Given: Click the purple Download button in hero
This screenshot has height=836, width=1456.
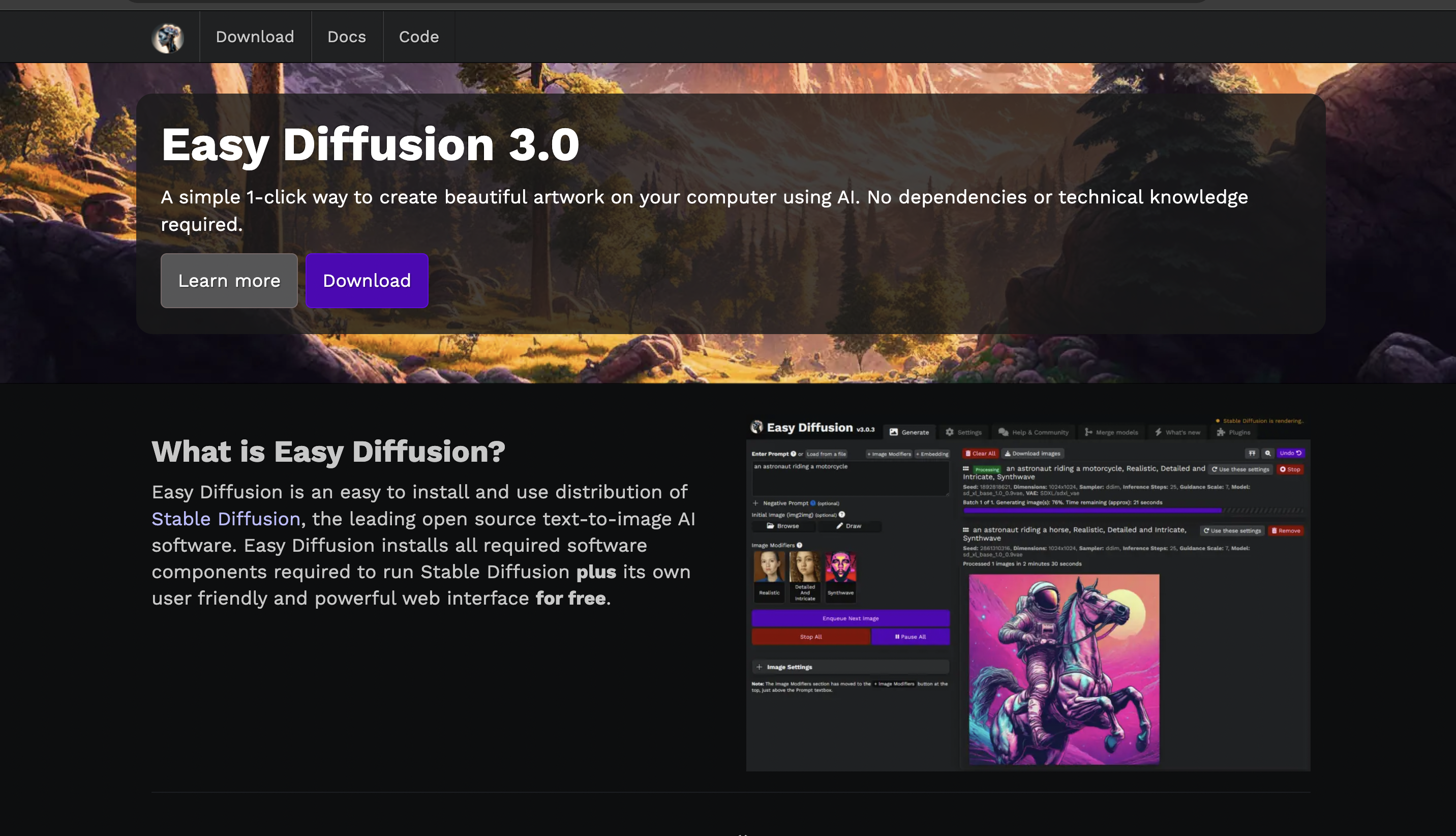Looking at the screenshot, I should (x=367, y=281).
